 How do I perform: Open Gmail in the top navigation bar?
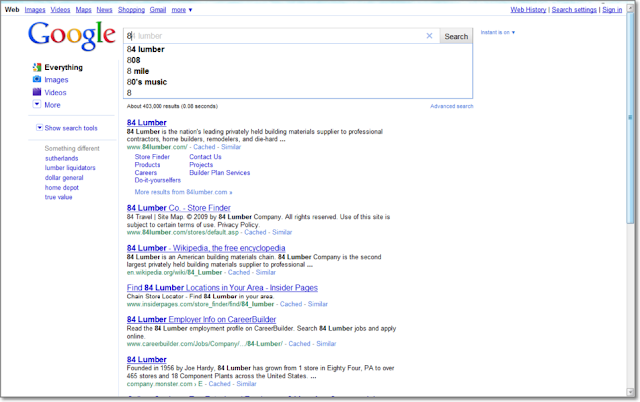pos(158,9)
